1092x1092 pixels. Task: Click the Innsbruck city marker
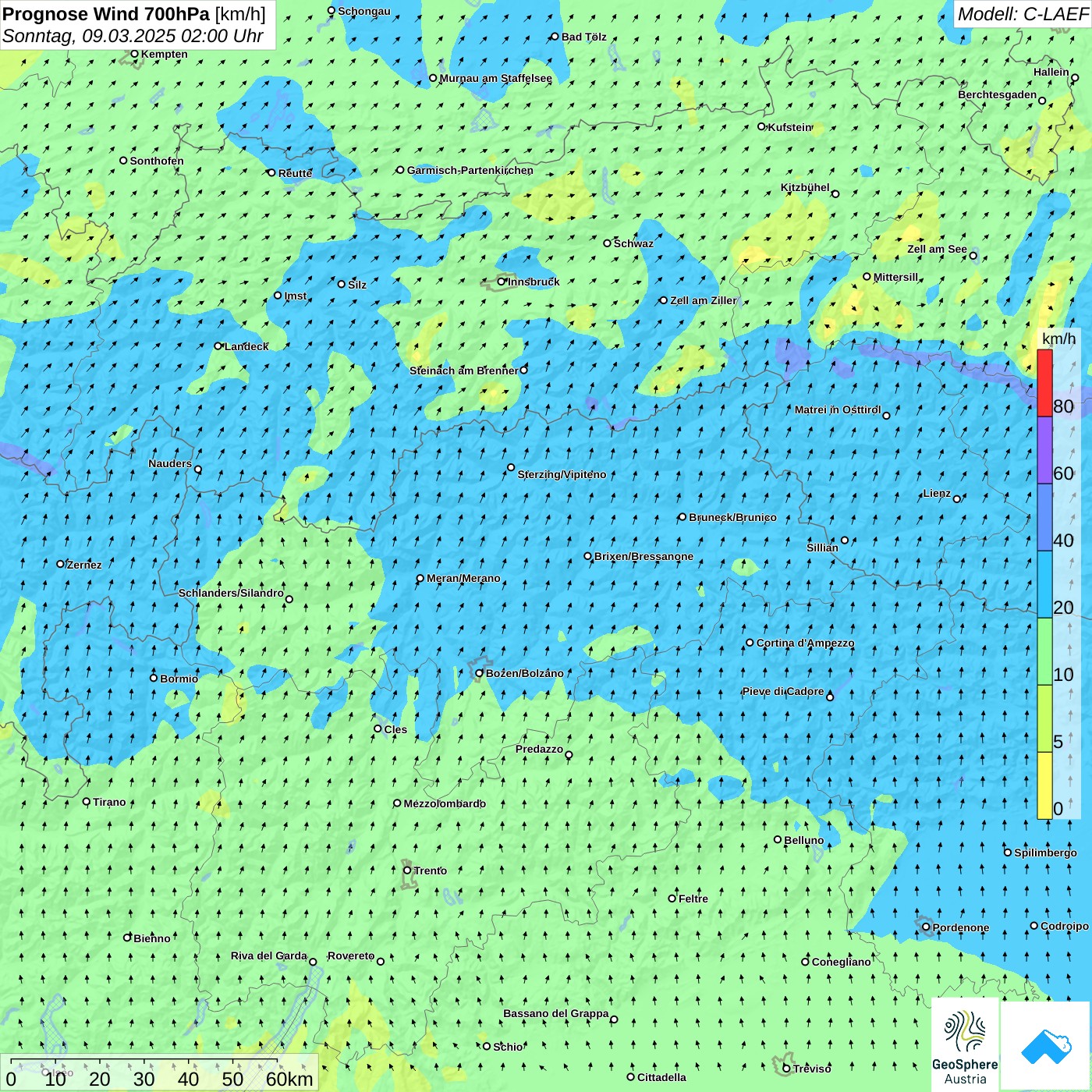502,282
